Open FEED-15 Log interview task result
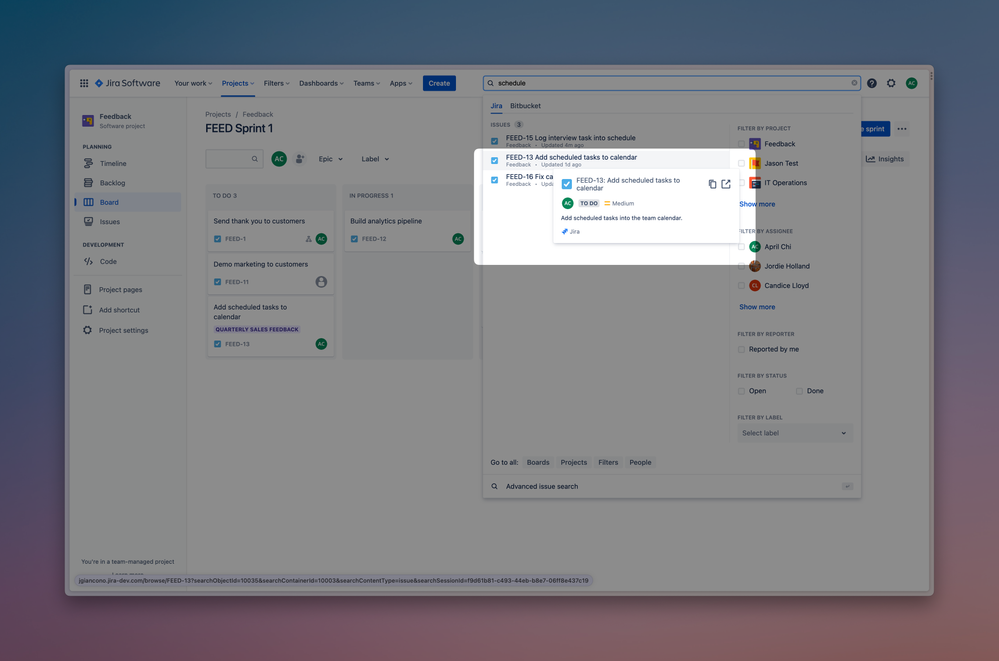The width and height of the screenshot is (999, 661). [x=608, y=140]
